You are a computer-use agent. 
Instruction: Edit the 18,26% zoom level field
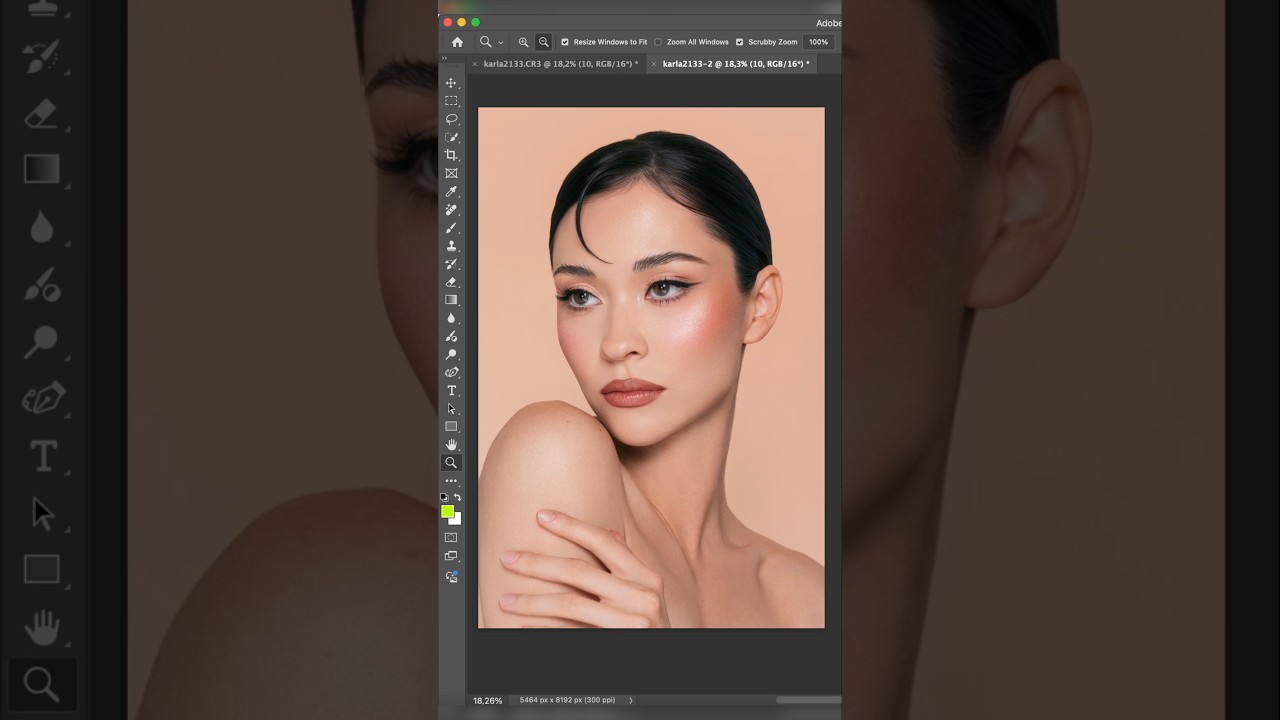(487, 700)
